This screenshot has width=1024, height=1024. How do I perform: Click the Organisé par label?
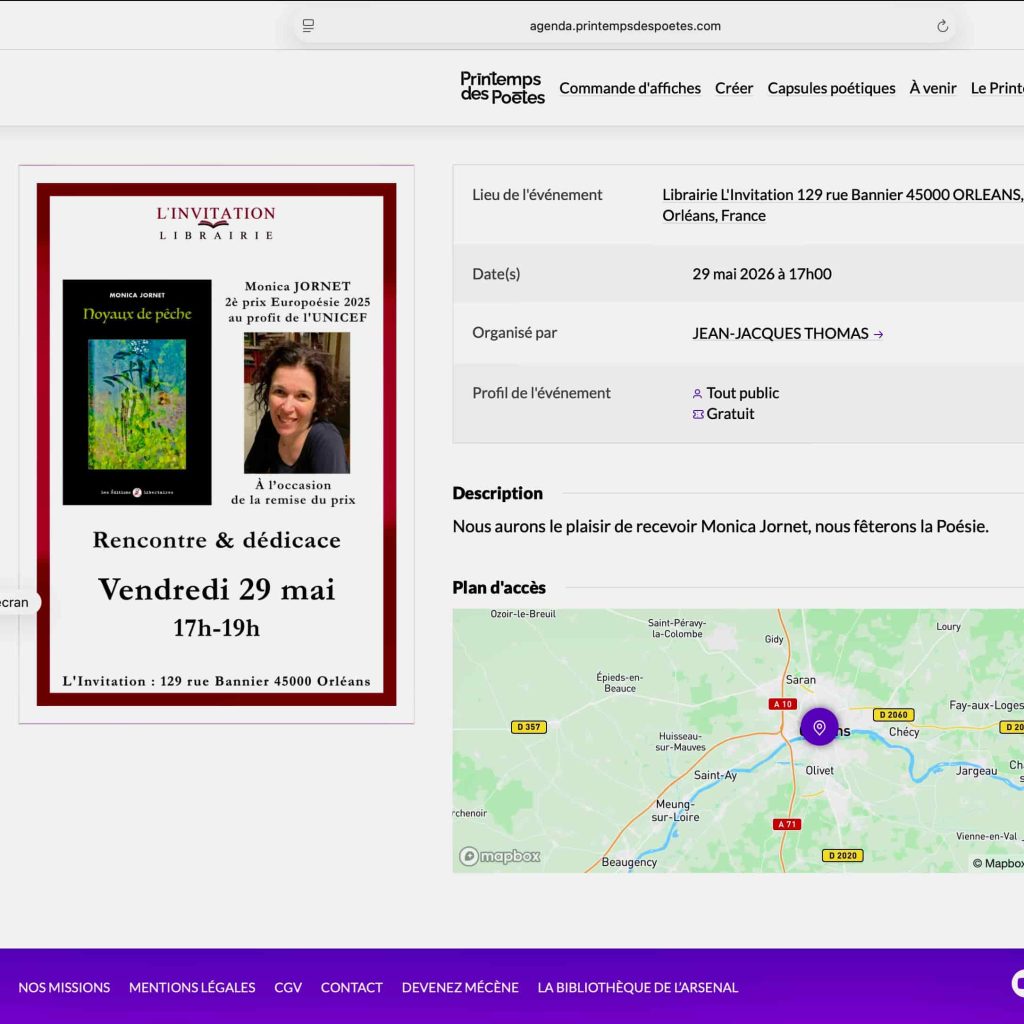515,333
